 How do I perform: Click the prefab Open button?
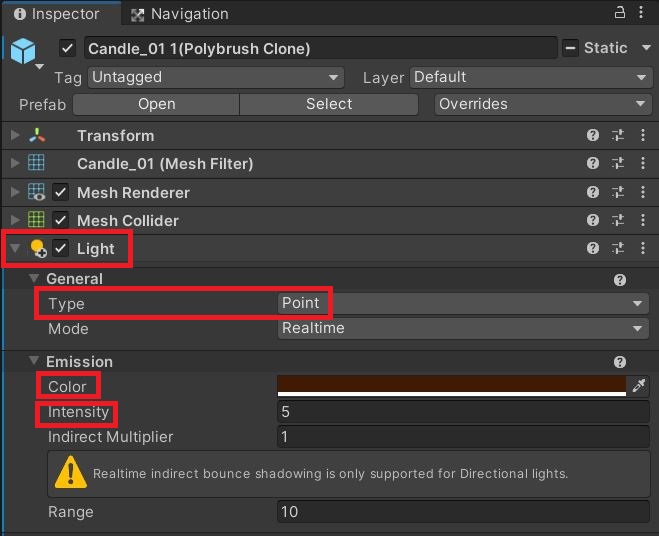156,104
